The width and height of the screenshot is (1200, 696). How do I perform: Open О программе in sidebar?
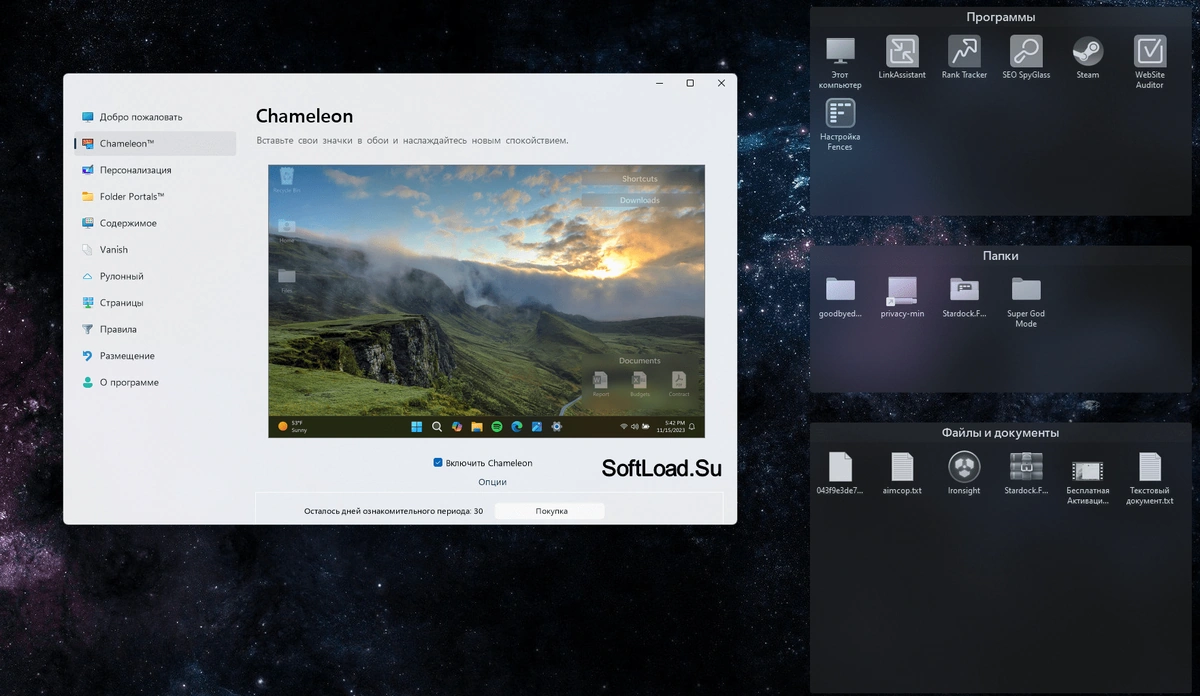click(x=155, y=382)
